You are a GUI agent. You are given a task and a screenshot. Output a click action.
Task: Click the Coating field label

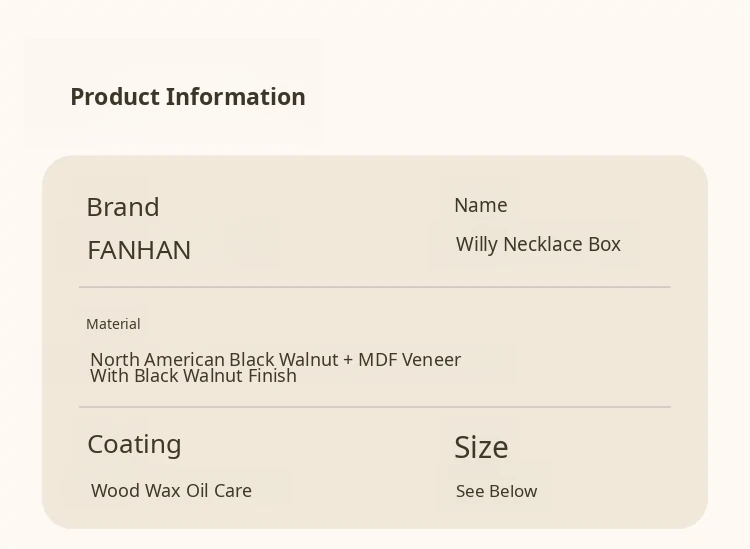[x=134, y=444]
